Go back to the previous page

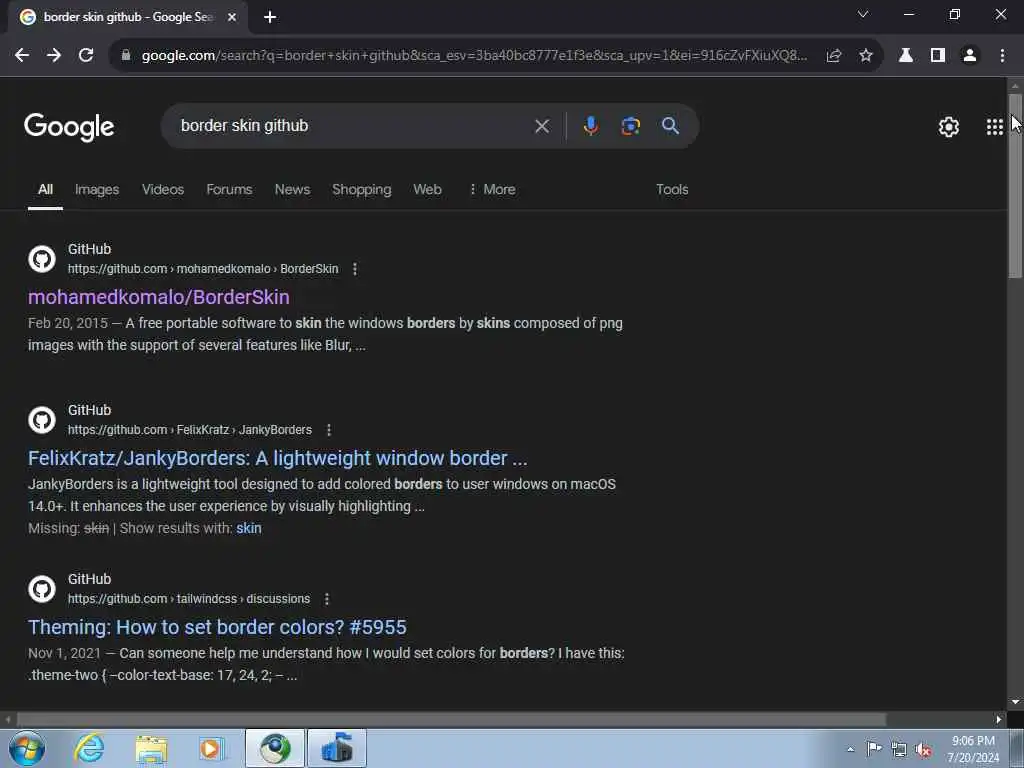(x=22, y=56)
